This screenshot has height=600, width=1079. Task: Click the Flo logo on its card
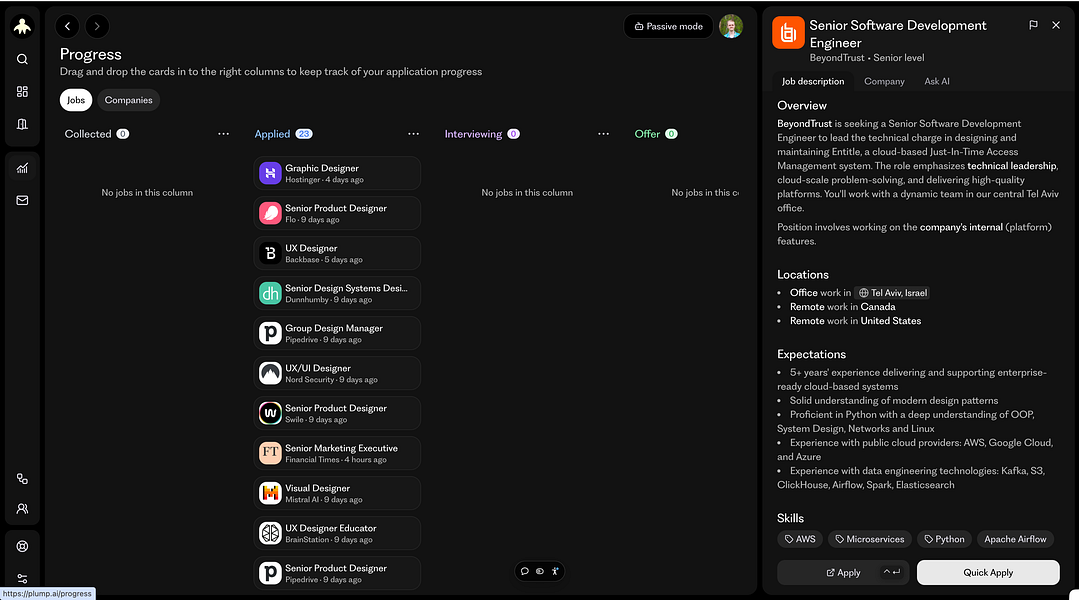pos(270,213)
